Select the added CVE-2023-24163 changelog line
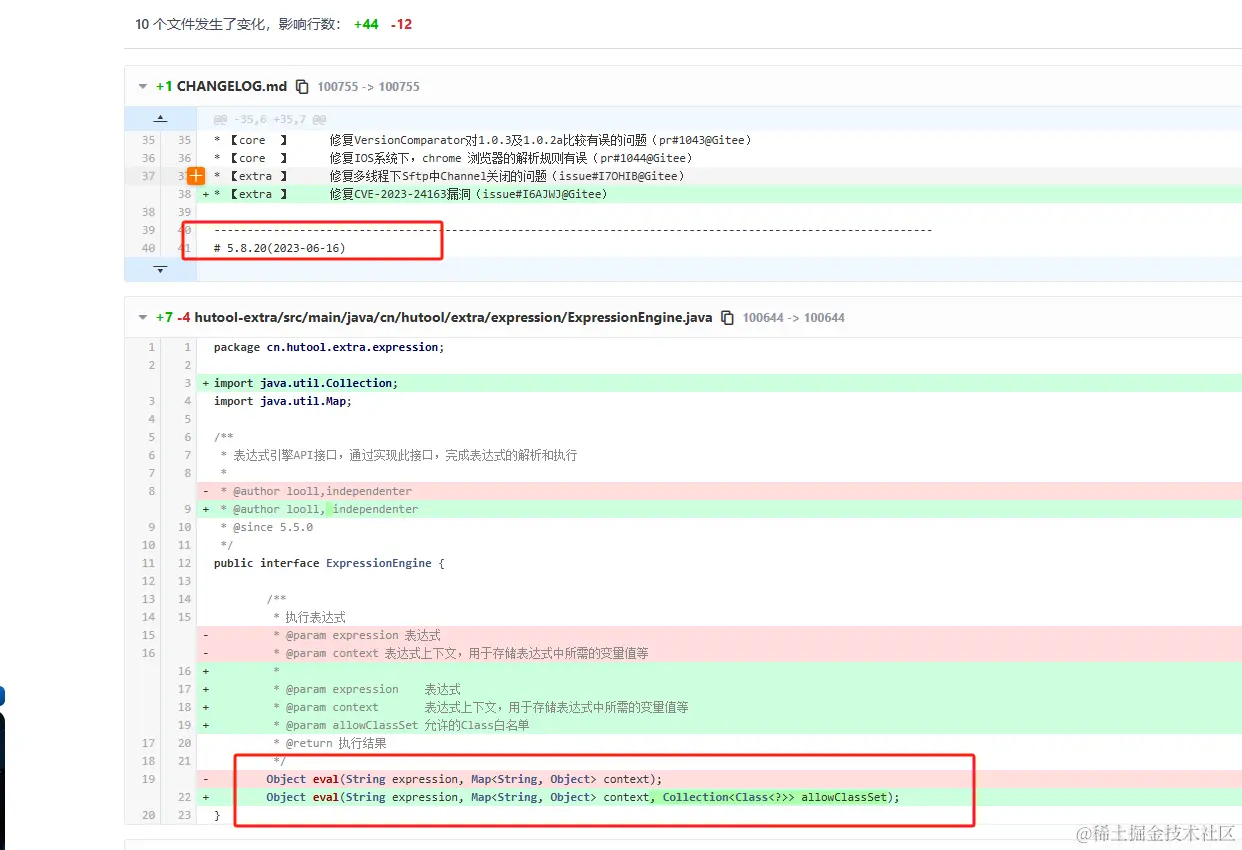This screenshot has height=850, width=1242. click(410, 194)
